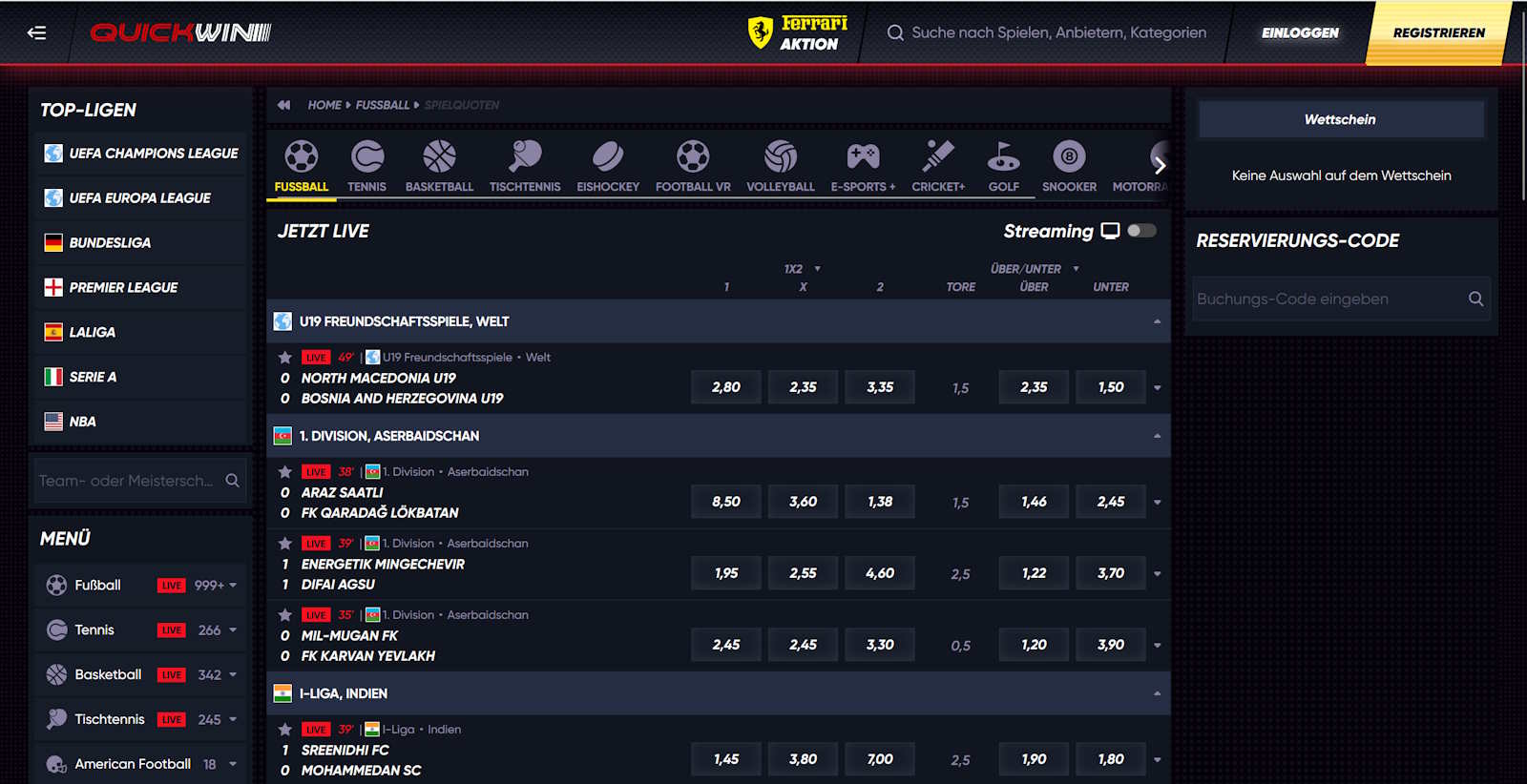Screen dimensions: 1527x784
Task: Click the Ferrari Aktion promo logo
Action: [x=798, y=32]
